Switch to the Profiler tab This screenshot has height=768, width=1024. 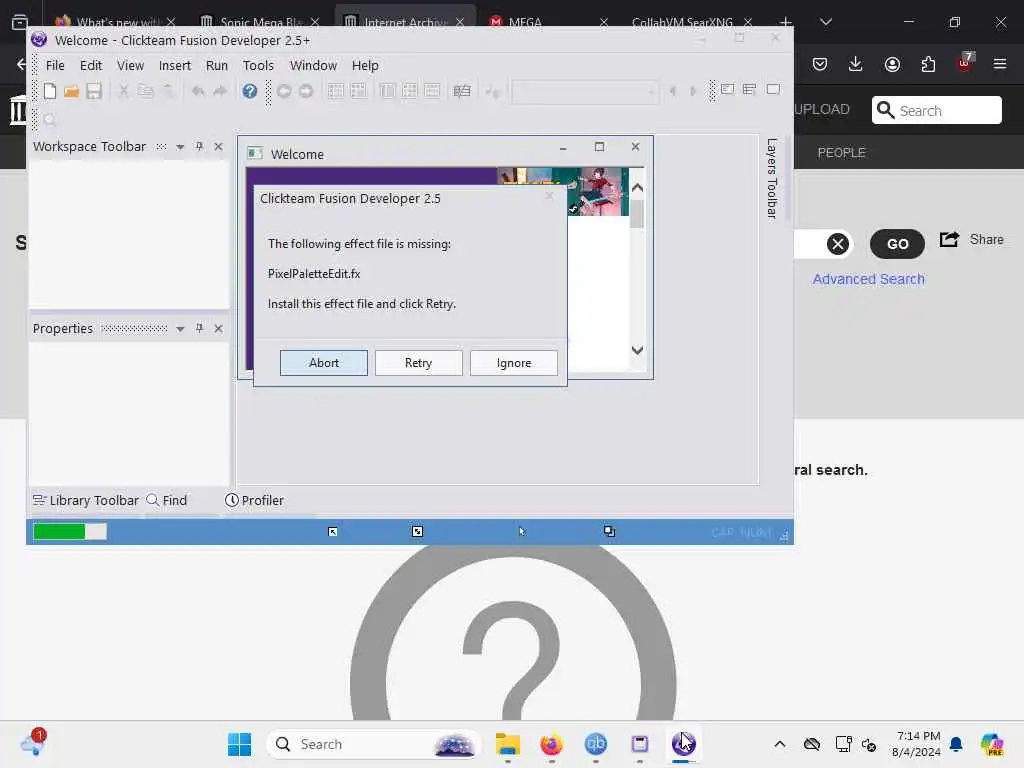(255, 500)
